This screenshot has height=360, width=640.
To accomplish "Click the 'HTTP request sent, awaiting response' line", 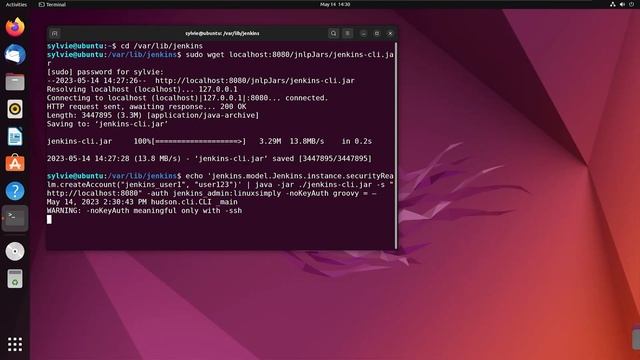I will pos(147,107).
